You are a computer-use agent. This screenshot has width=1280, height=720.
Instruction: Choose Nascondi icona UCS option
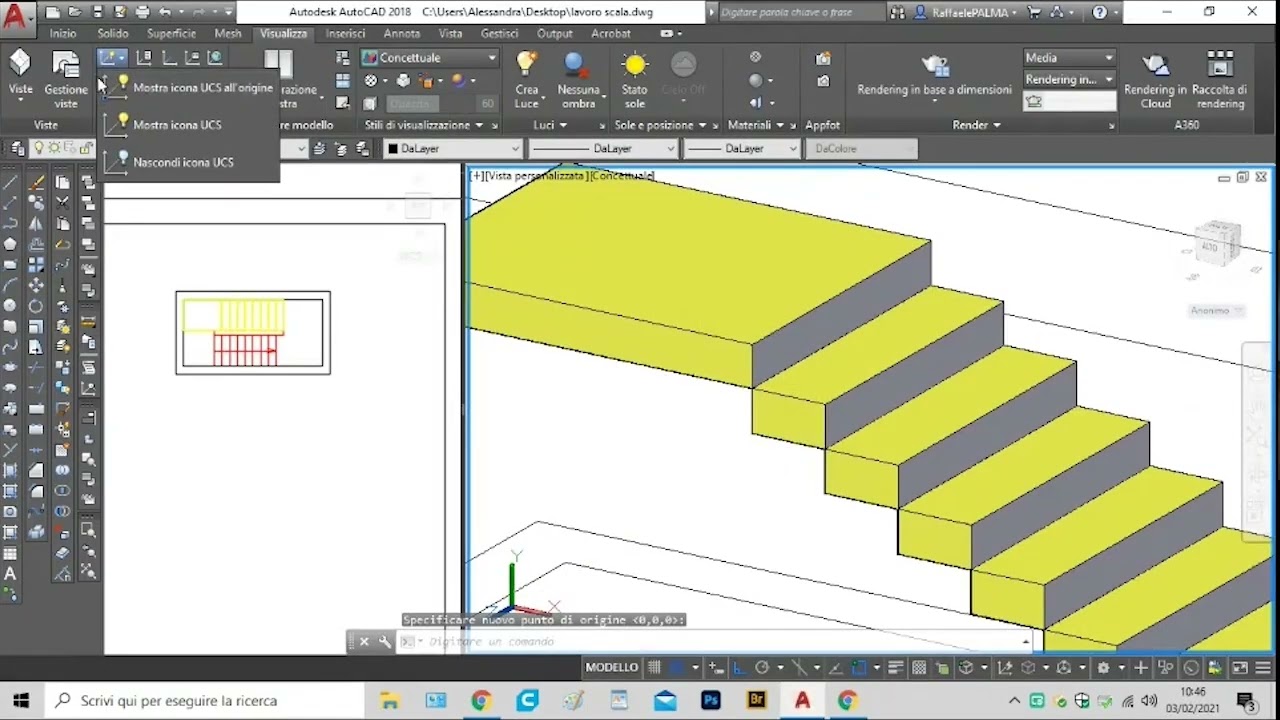pyautogui.click(x=189, y=162)
